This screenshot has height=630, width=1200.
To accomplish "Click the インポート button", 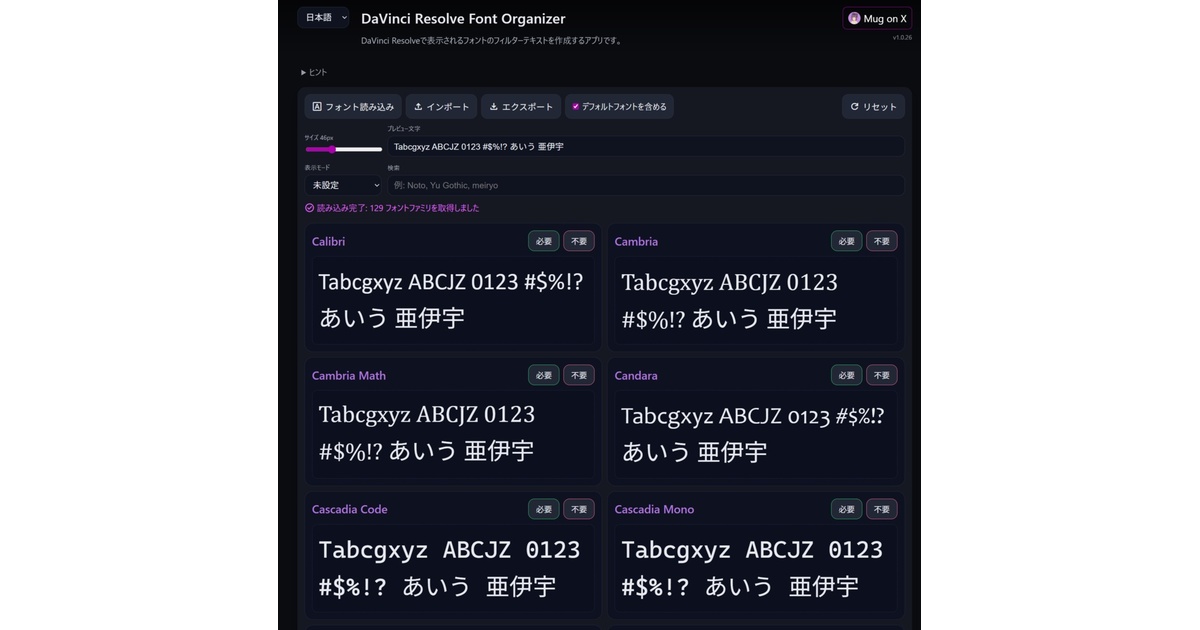I will (x=440, y=106).
